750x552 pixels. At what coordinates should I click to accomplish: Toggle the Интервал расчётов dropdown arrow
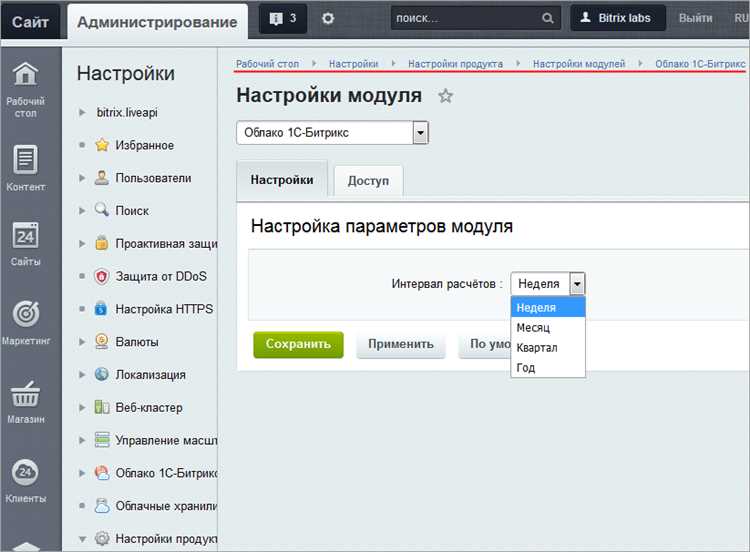577,284
